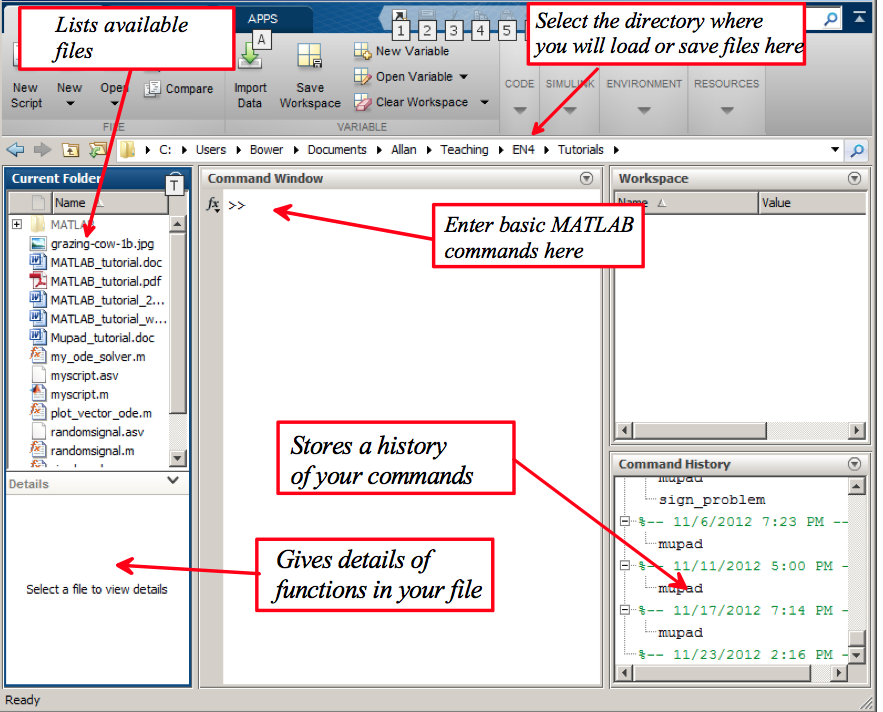Click the Workspace scrollbar left arrow

click(623, 431)
